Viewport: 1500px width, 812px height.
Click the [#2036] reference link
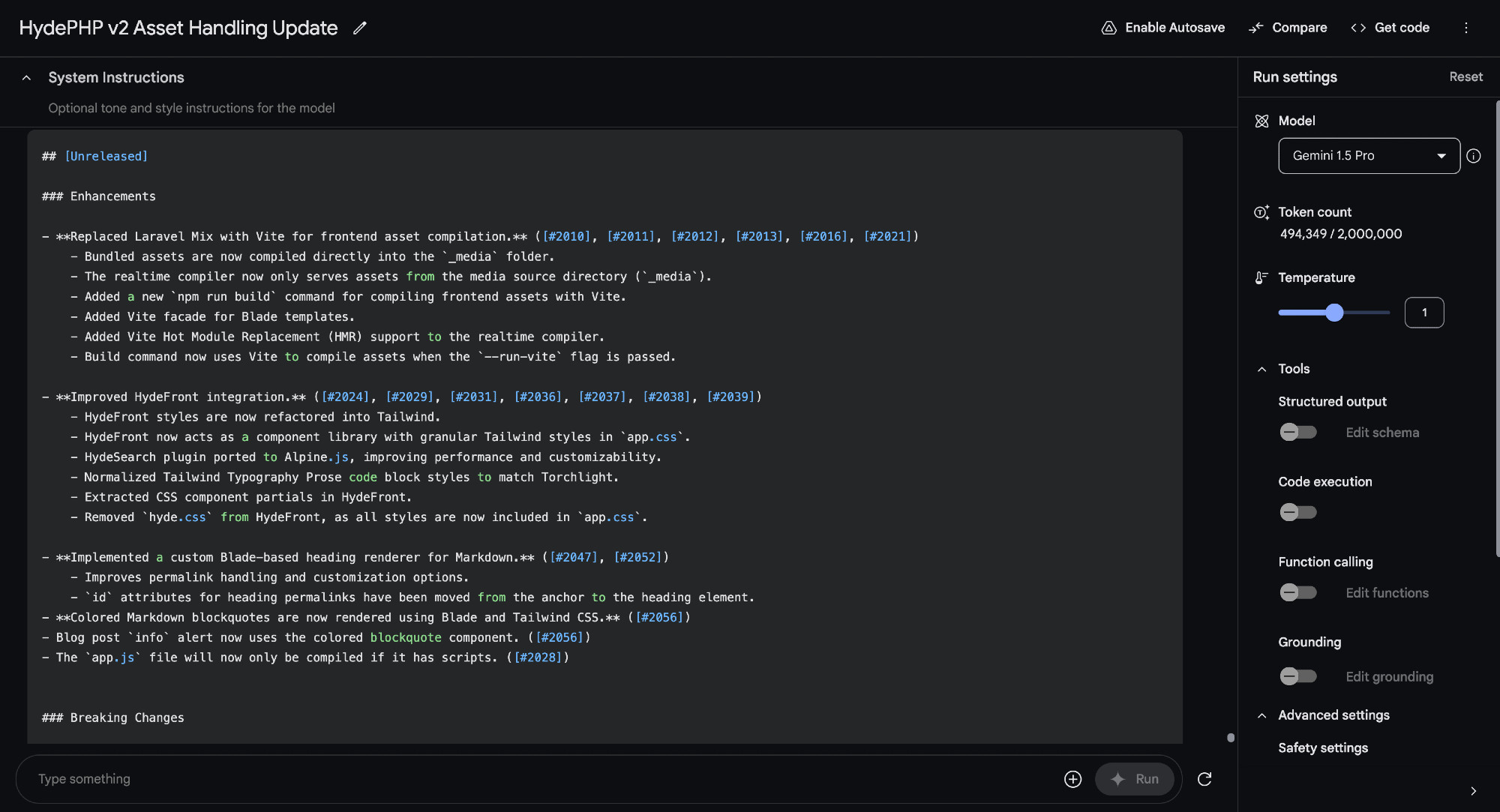click(538, 397)
